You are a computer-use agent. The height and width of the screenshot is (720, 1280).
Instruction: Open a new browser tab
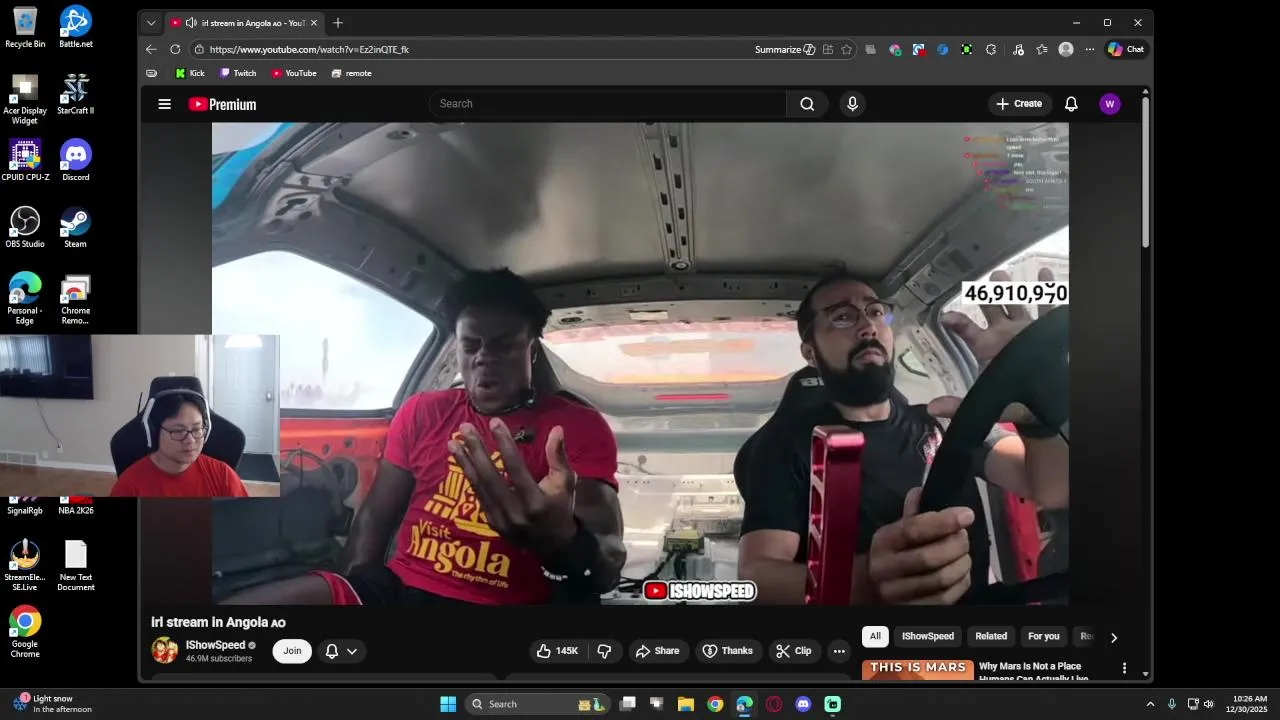click(338, 22)
